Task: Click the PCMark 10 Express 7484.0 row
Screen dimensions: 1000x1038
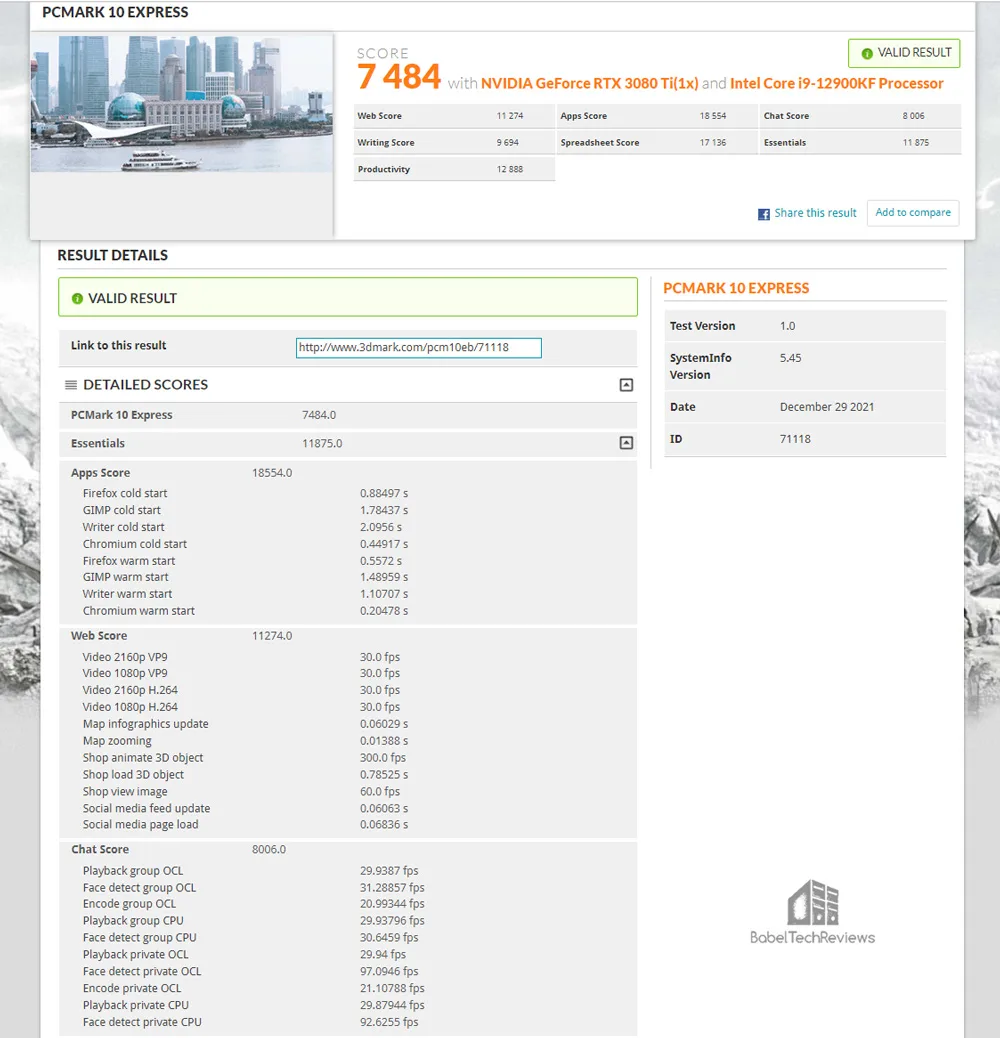Action: click(x=348, y=415)
